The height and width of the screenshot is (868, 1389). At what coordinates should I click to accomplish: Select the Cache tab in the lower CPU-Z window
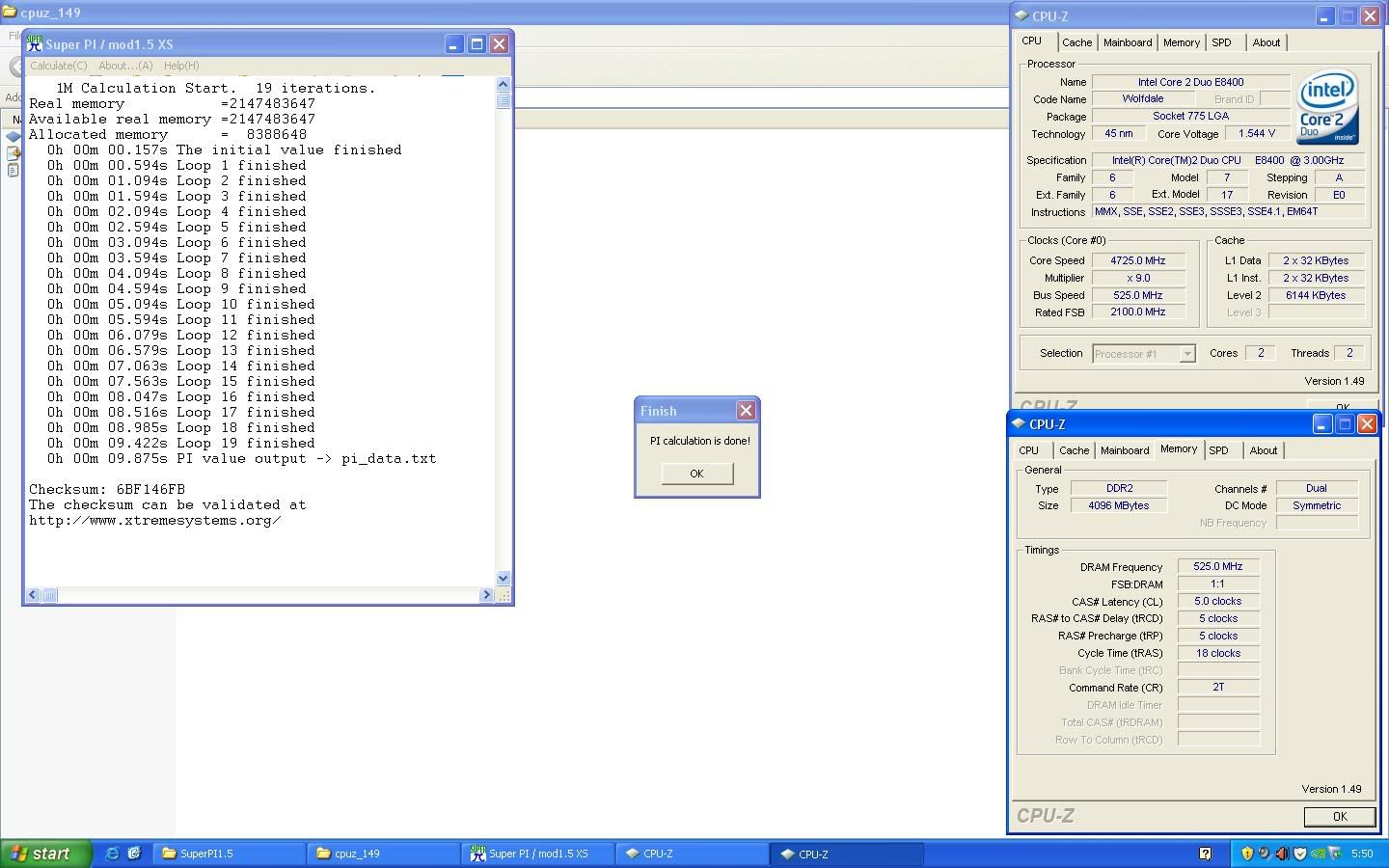(1074, 450)
